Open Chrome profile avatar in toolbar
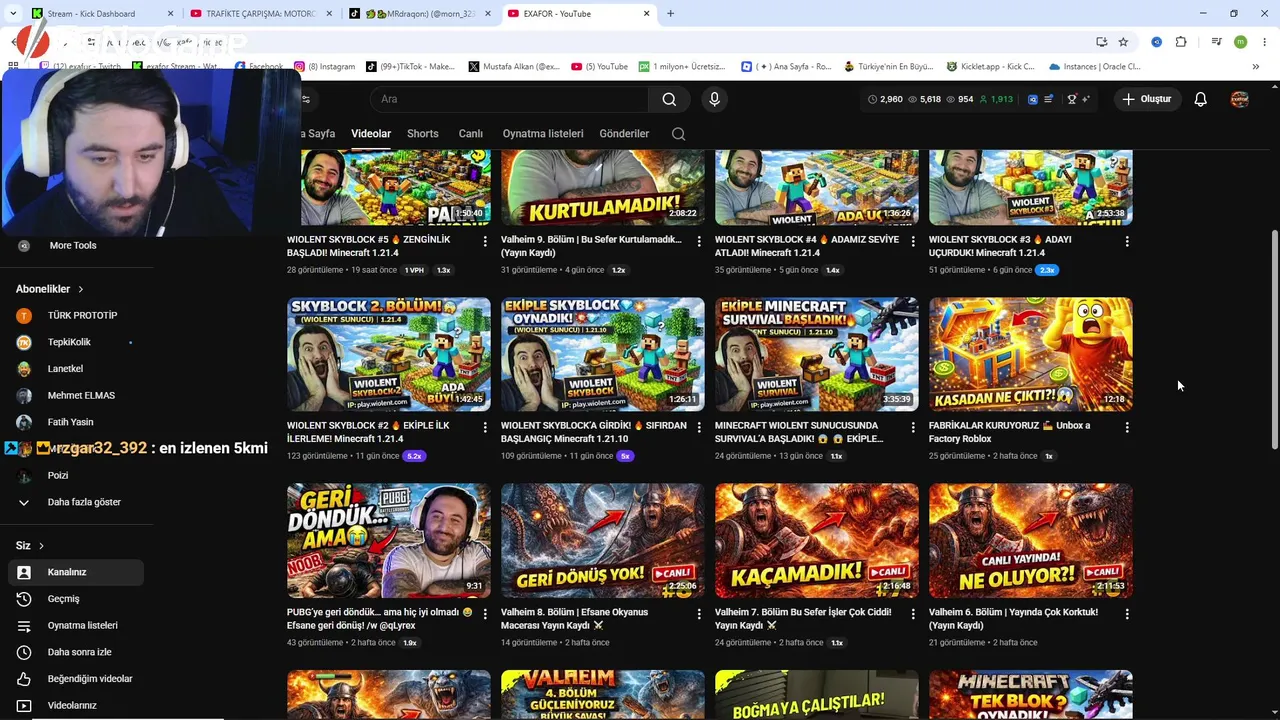 pyautogui.click(x=1240, y=42)
